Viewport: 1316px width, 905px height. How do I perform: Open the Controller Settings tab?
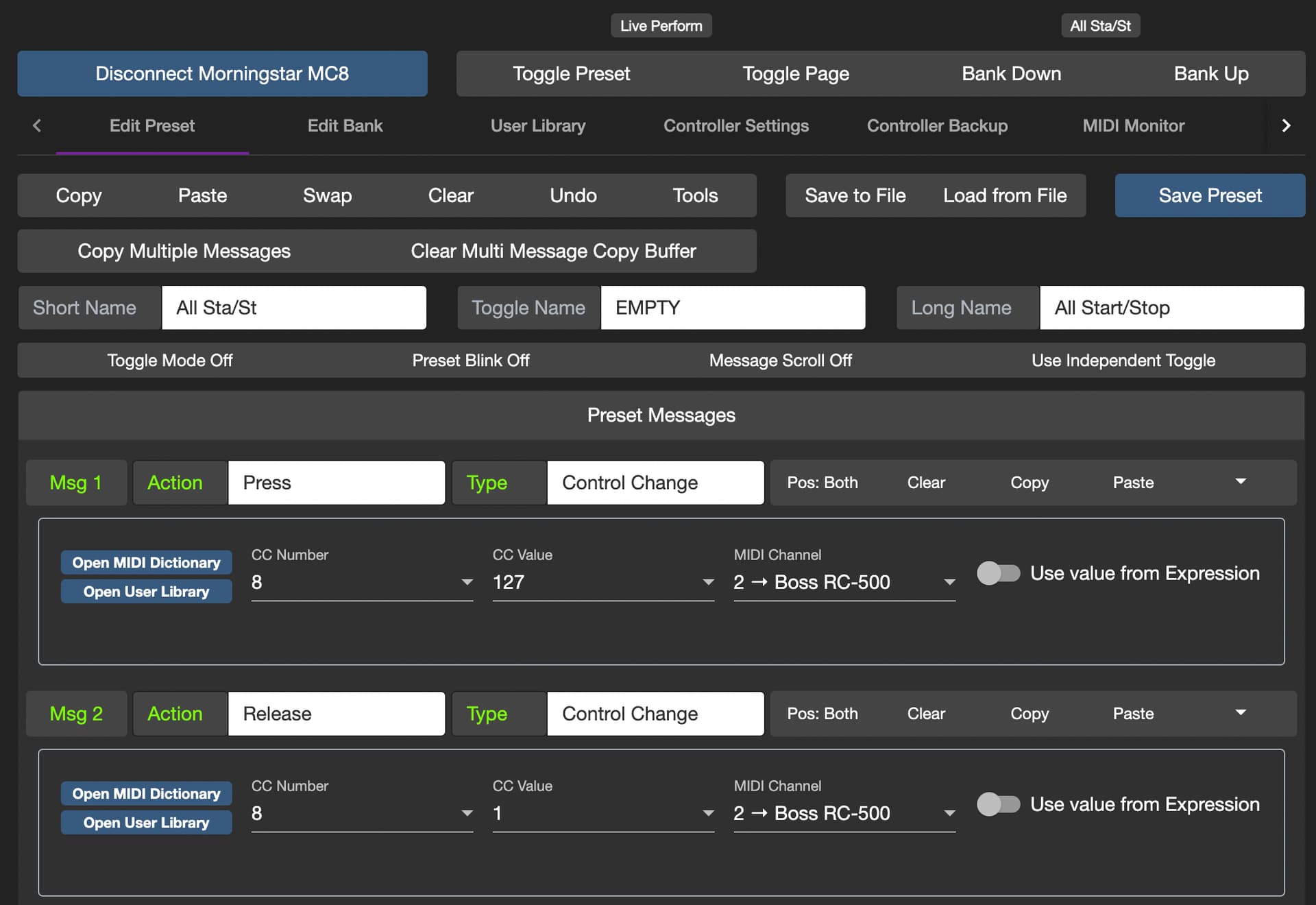[x=735, y=125]
